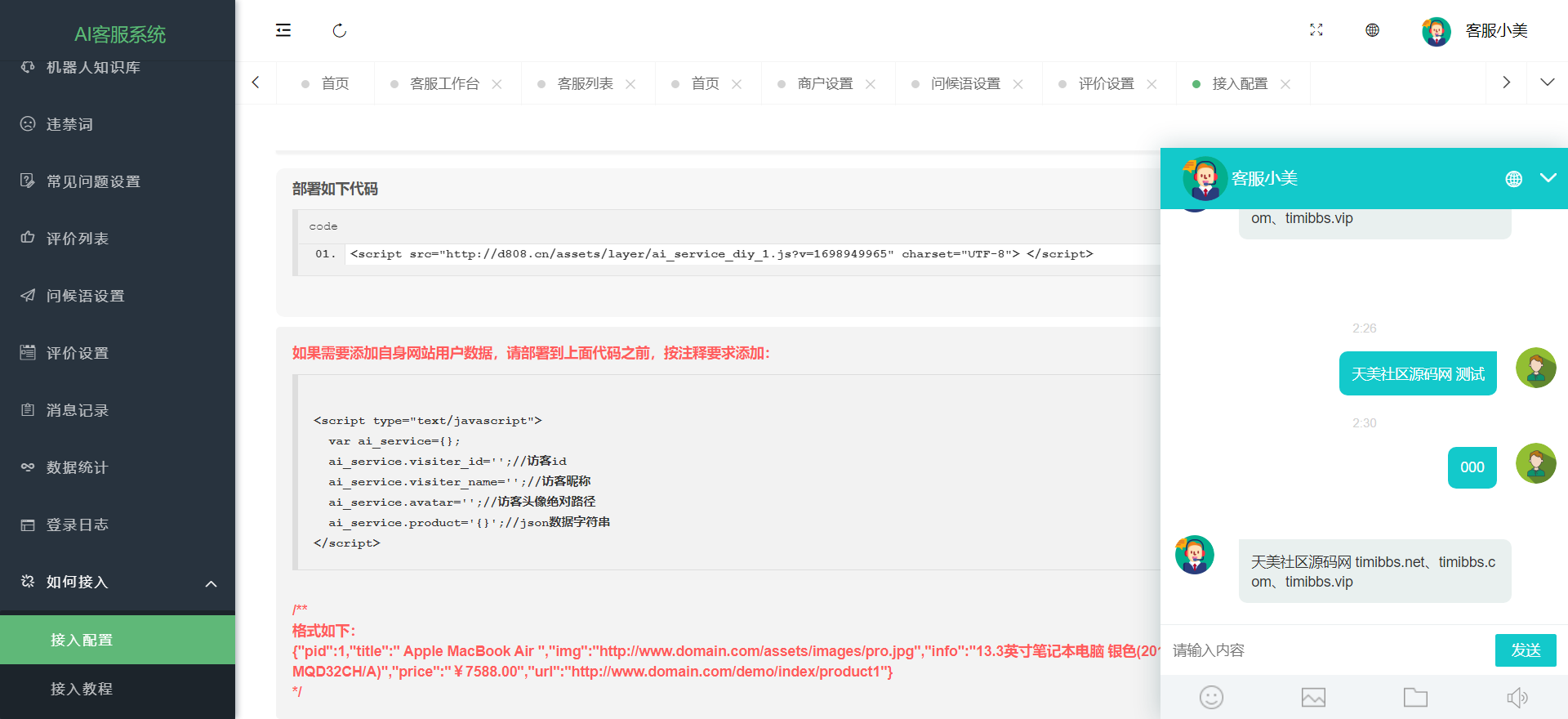This screenshot has width=1568, height=719.
Task: Click the visitor avatar beside 000 message
Action: 1536,463
